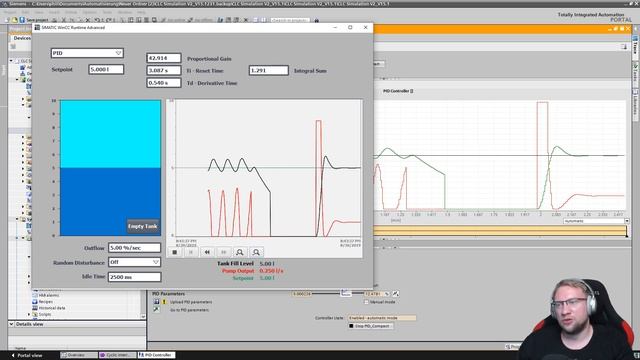Open the Random Disturbance dropdown

(x=134, y=262)
